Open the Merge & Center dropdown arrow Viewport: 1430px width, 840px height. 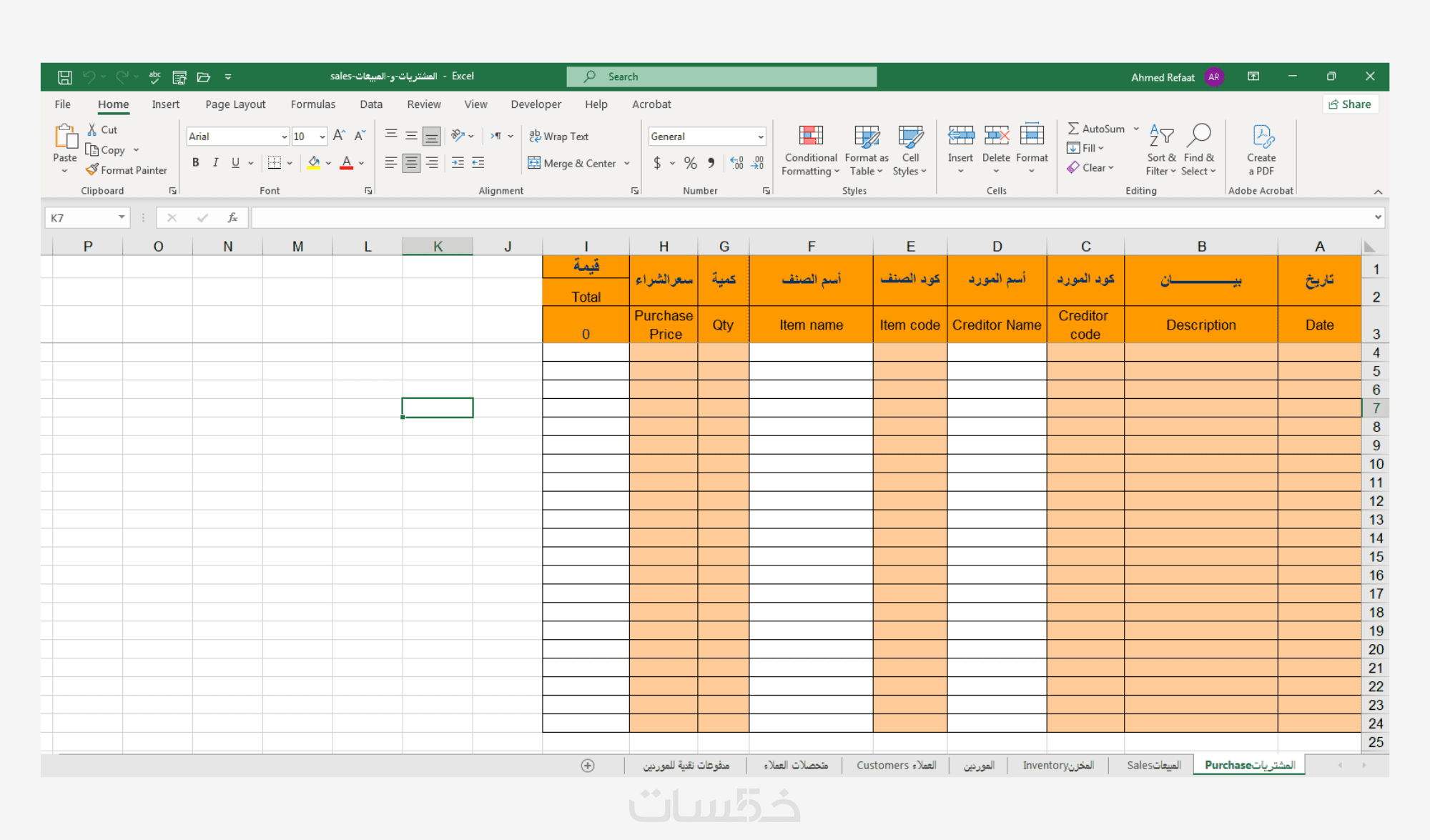[x=627, y=163]
